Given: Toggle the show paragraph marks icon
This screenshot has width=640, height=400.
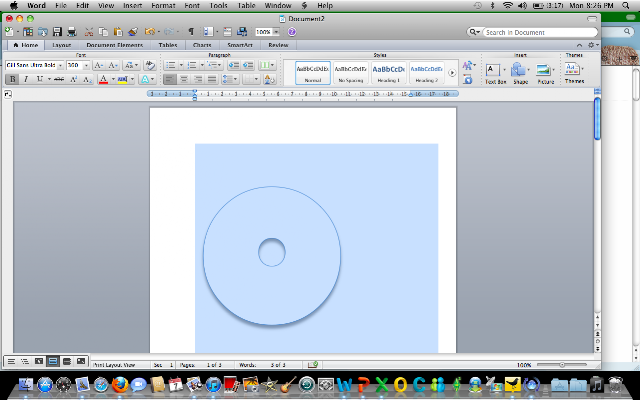Looking at the screenshot, I should 191,32.
